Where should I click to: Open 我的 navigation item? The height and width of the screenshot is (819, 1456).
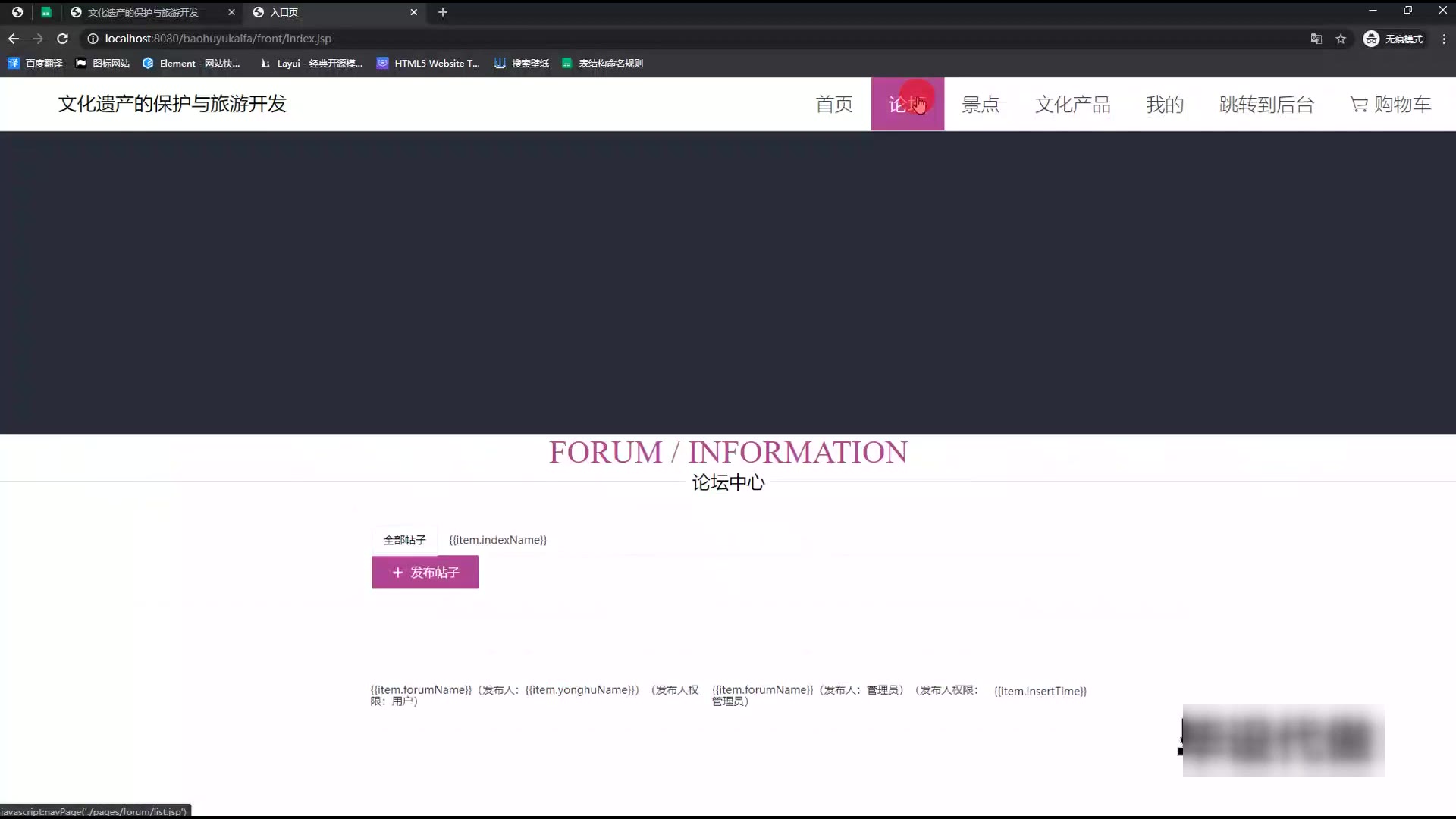point(1165,105)
